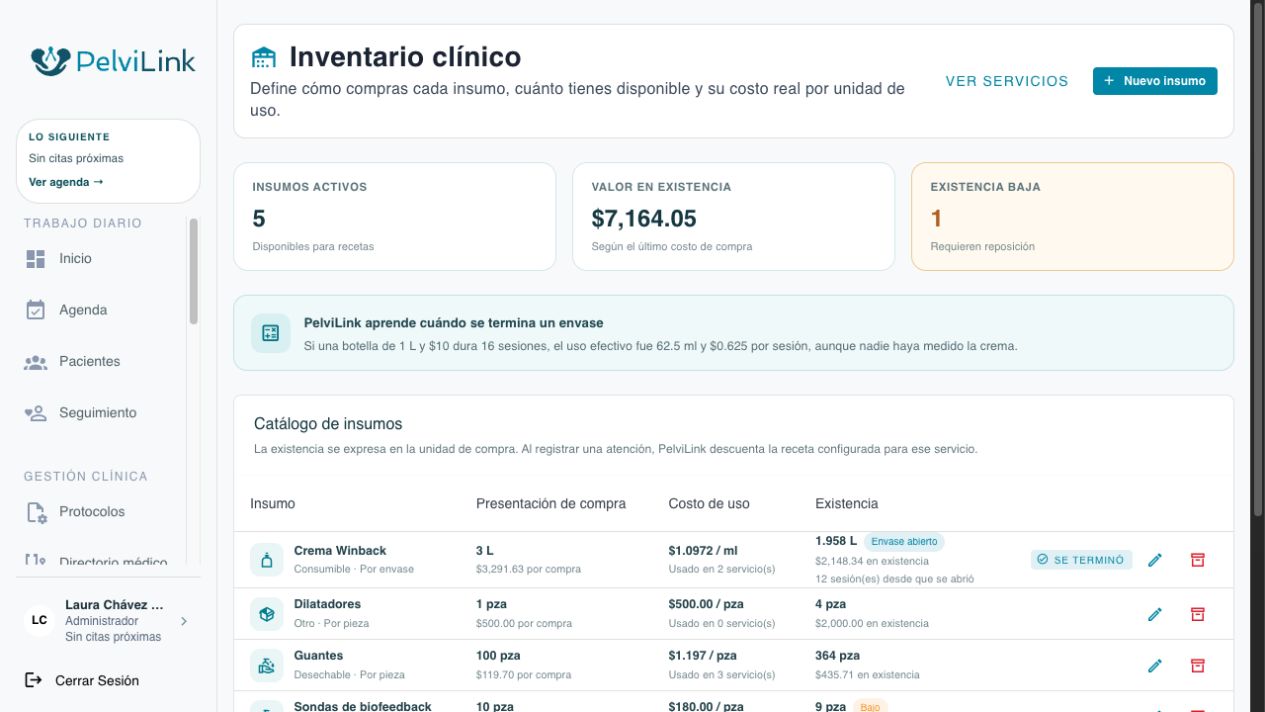
Task: Click the $7,164.05 total value
Action: (x=644, y=218)
